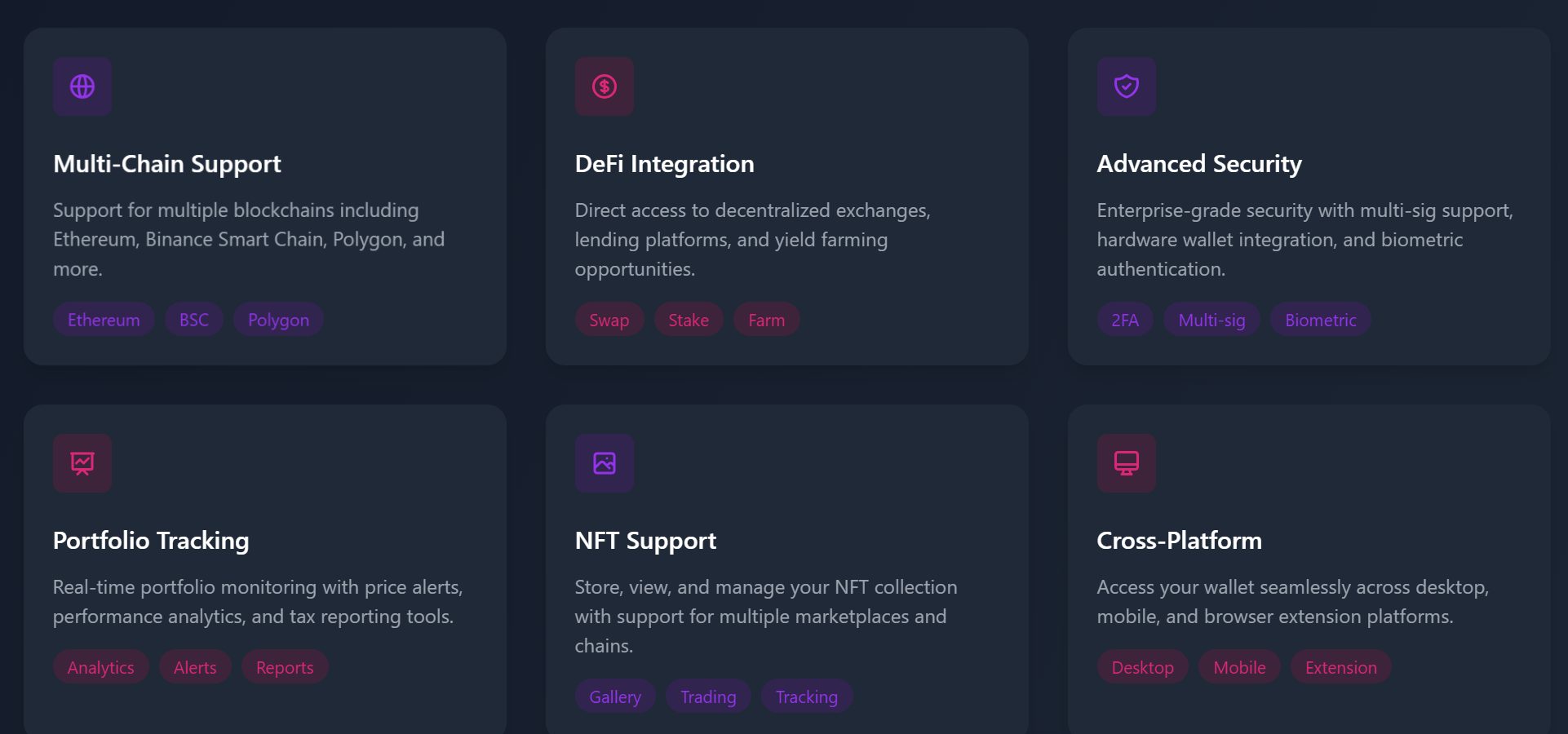Click the dollar coin DeFi icon
The width and height of the screenshot is (1568, 734).
[605, 86]
